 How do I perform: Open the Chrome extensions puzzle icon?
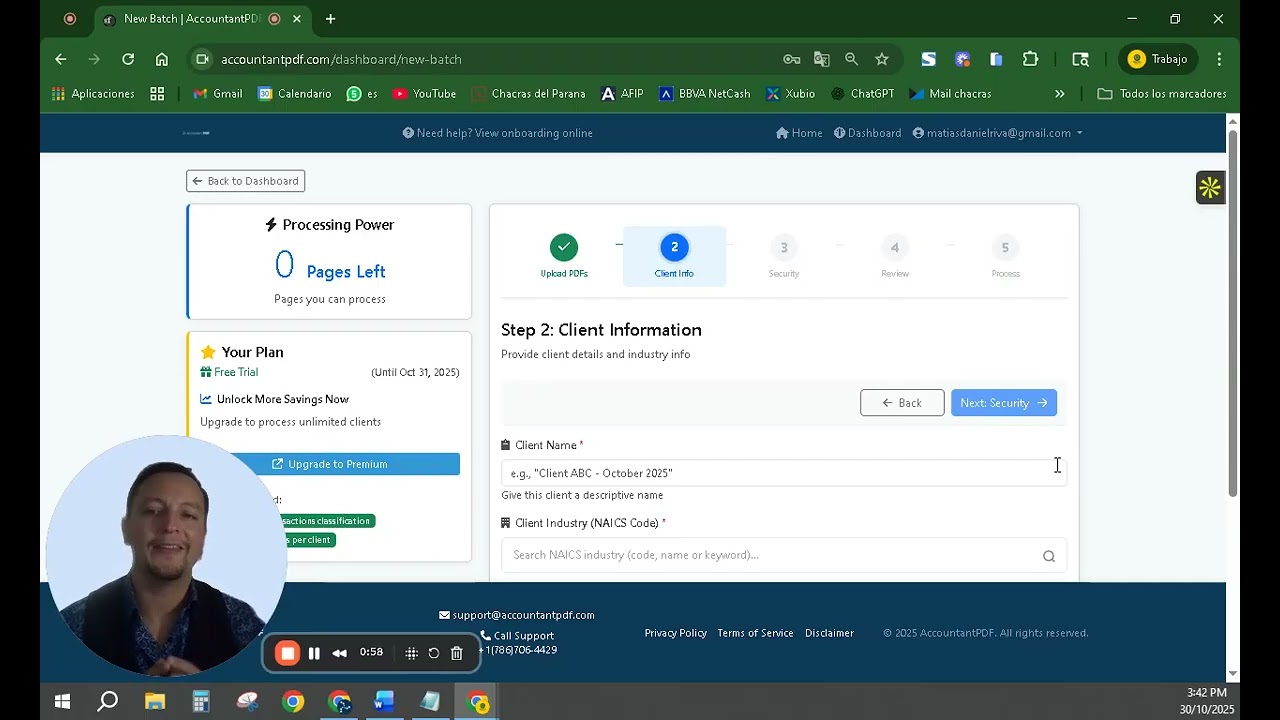tap(1031, 59)
